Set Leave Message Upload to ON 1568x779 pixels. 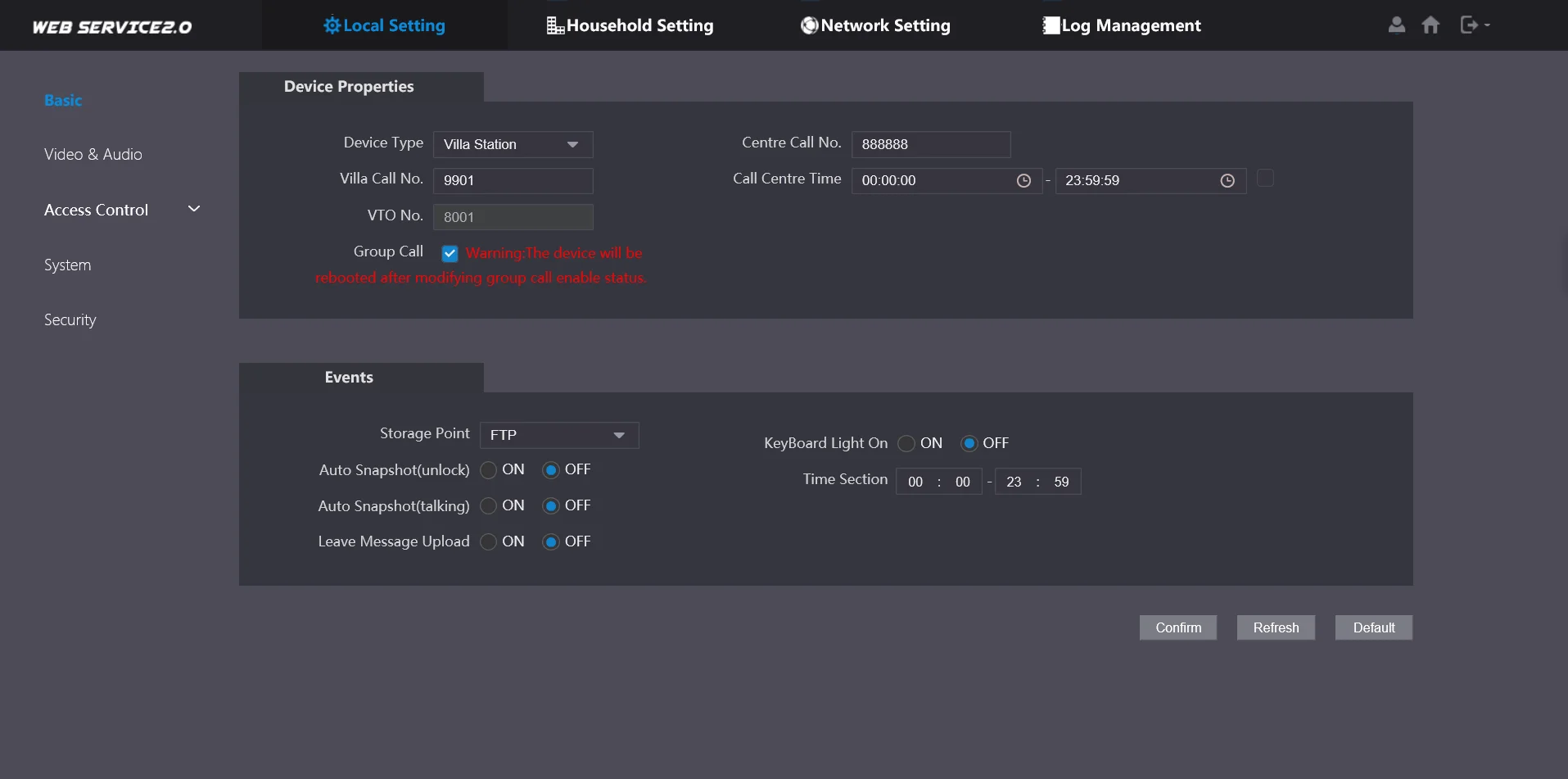488,542
